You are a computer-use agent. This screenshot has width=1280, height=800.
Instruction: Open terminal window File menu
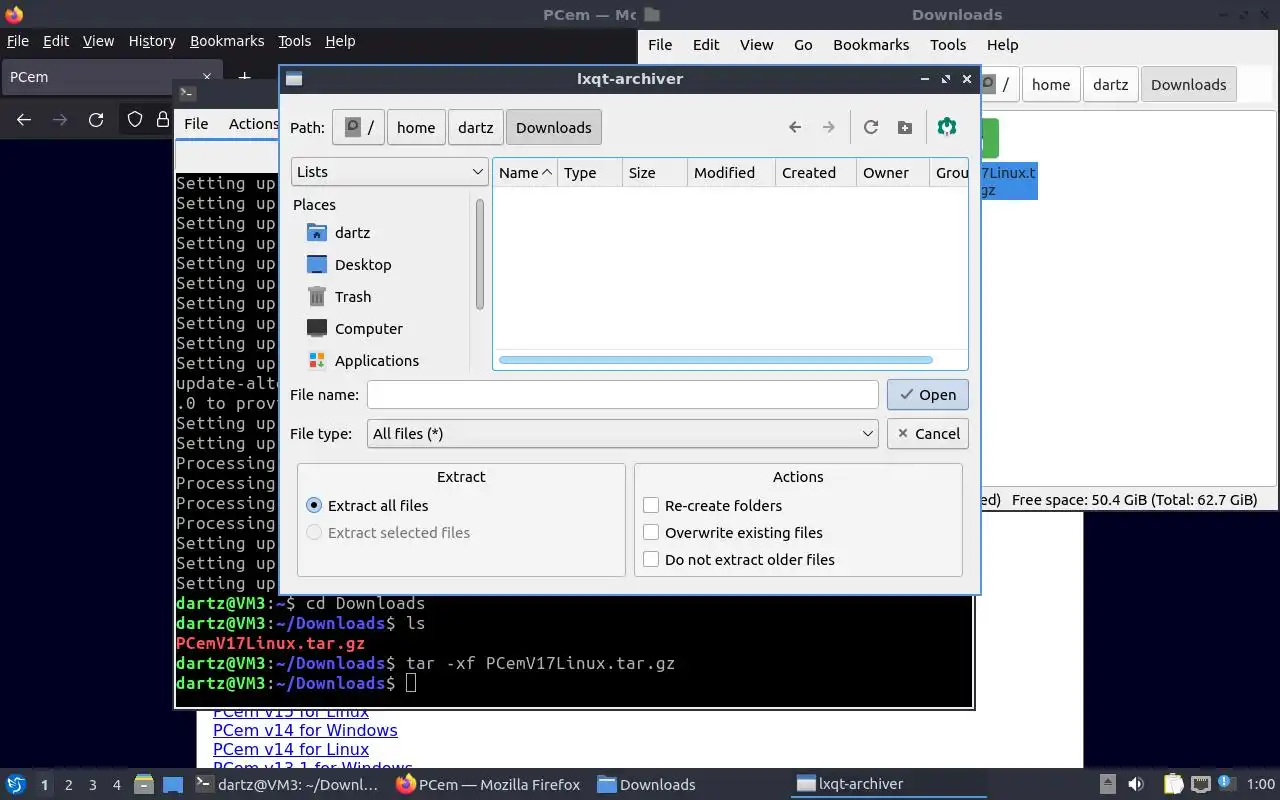(x=196, y=124)
